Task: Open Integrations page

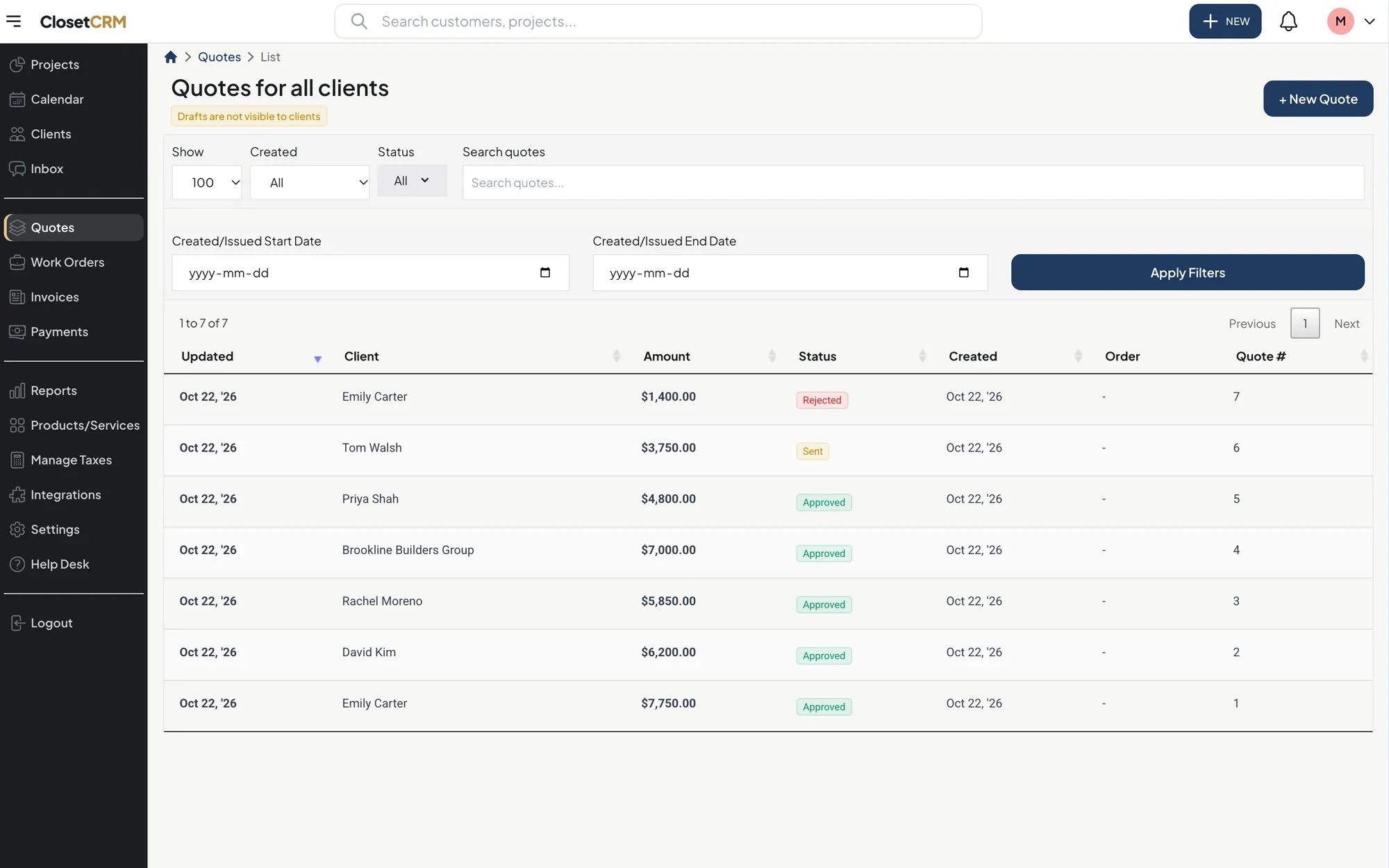Action: coord(74,495)
